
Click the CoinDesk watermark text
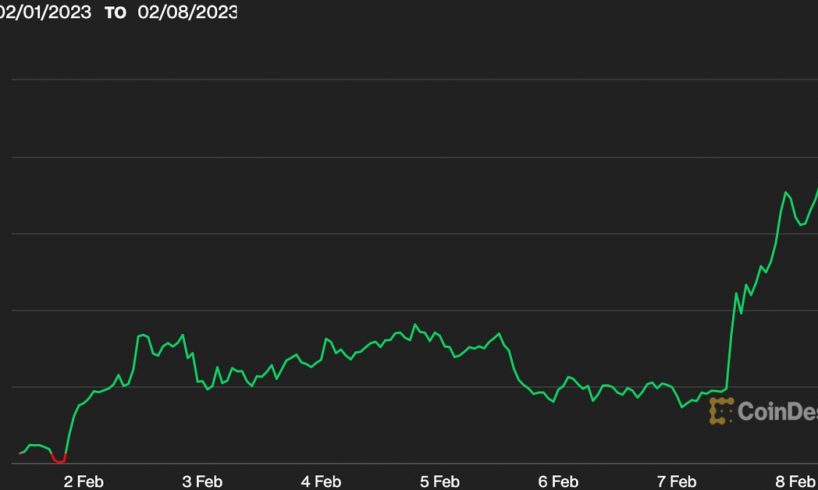tap(777, 410)
